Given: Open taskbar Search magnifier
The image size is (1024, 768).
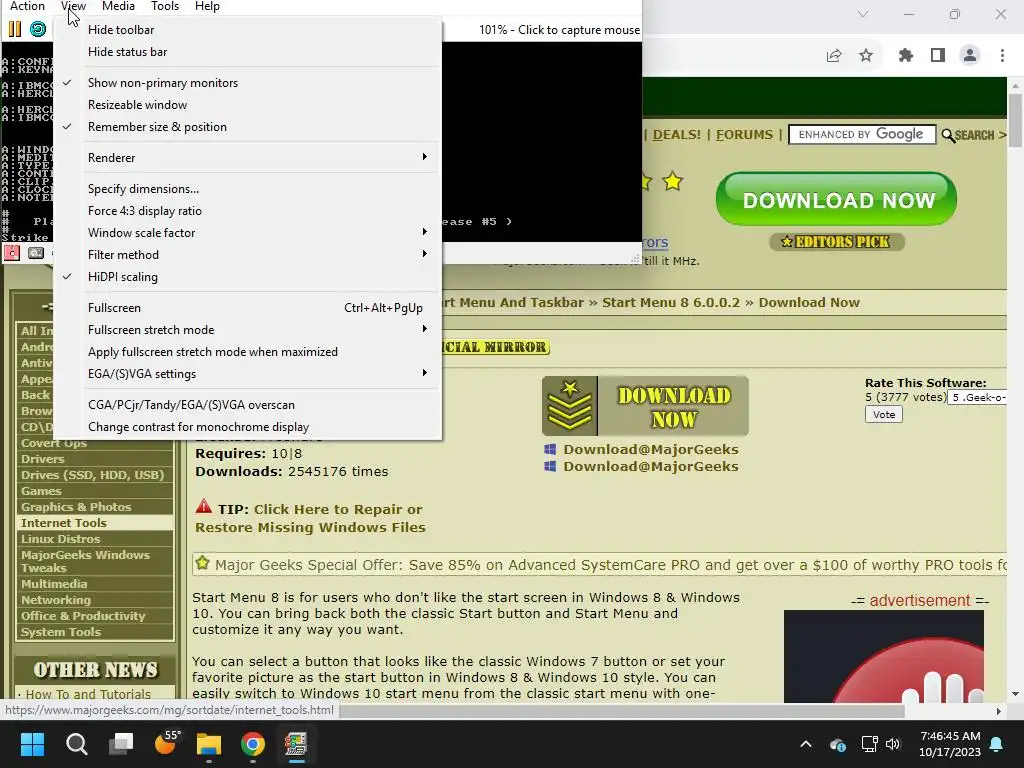Looking at the screenshot, I should click(76, 744).
